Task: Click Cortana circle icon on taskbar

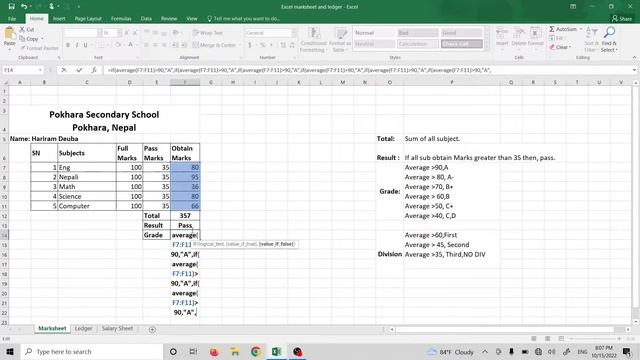Action: click(173, 351)
